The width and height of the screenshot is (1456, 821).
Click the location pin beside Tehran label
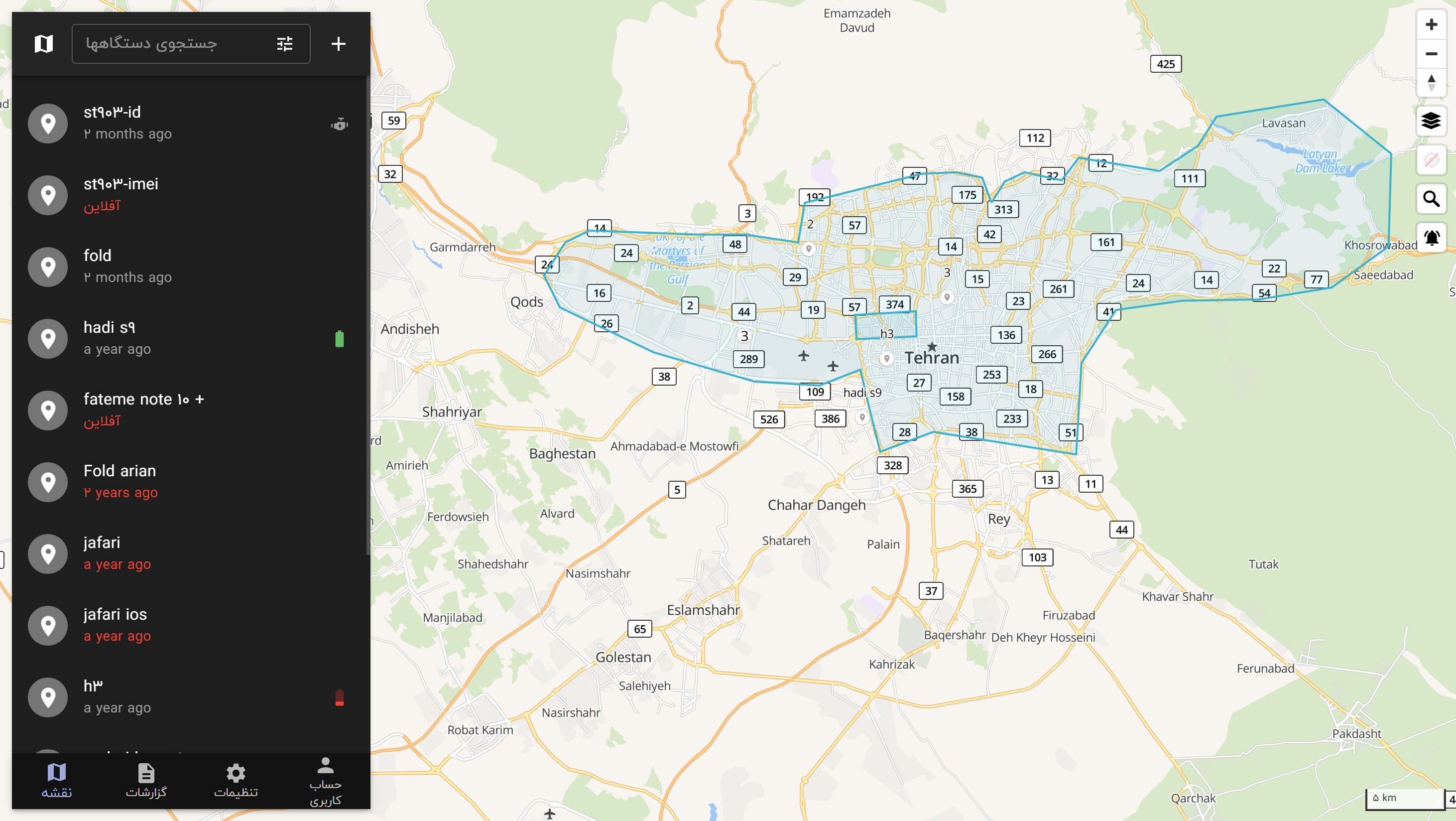886,359
